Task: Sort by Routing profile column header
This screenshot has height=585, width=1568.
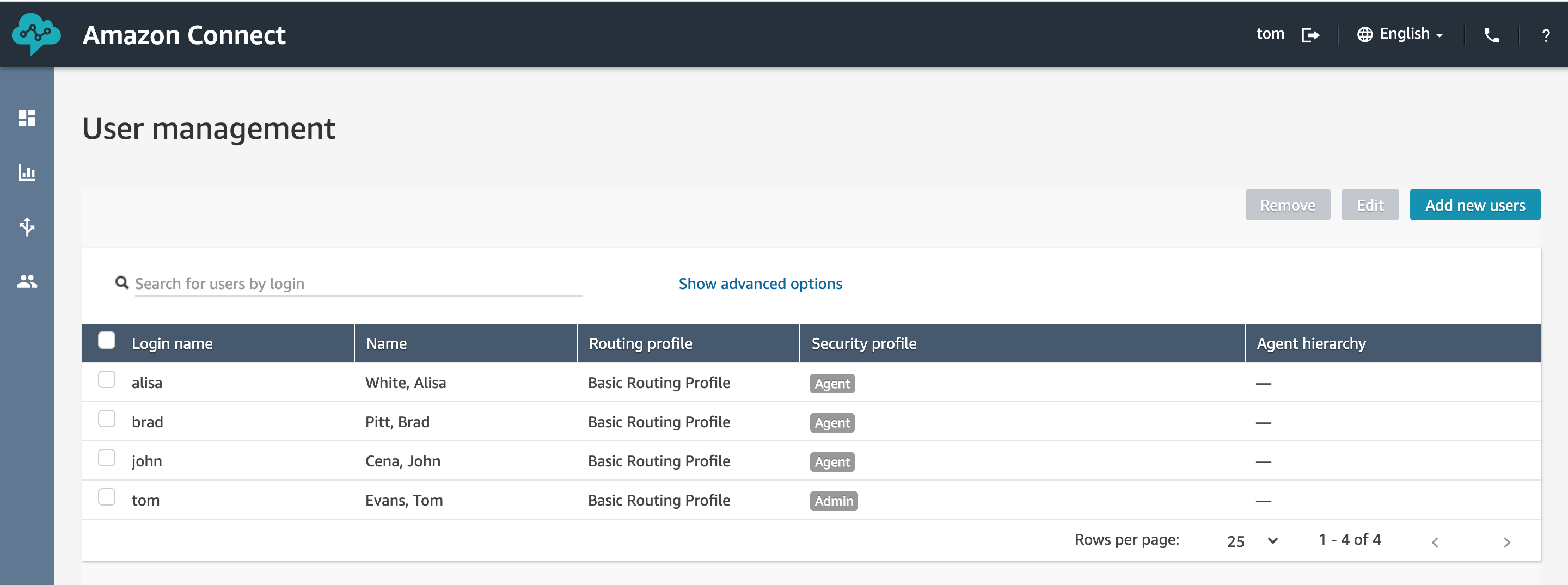Action: pyautogui.click(x=640, y=343)
